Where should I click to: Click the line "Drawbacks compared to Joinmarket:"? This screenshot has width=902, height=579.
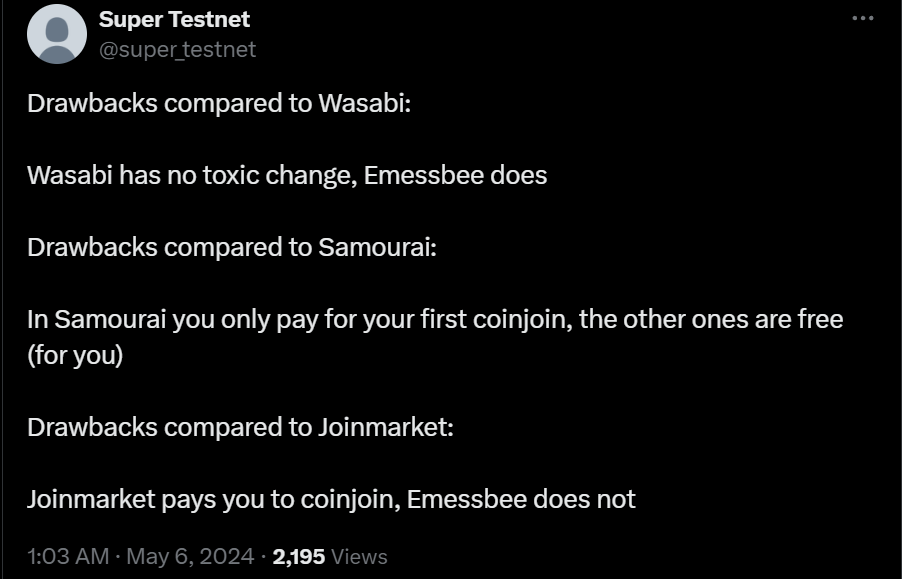tap(240, 427)
